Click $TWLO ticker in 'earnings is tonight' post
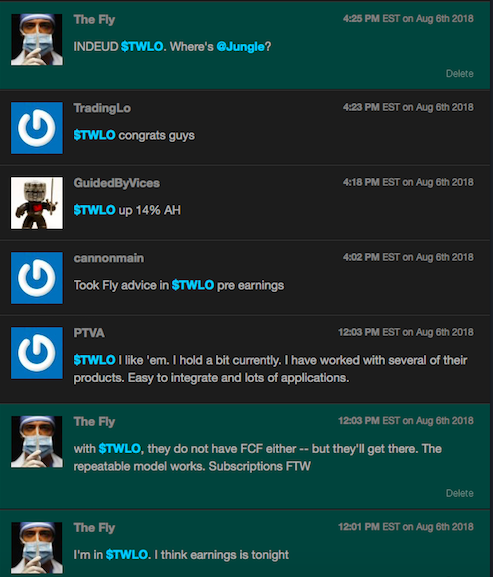493x577 pixels. point(127,555)
